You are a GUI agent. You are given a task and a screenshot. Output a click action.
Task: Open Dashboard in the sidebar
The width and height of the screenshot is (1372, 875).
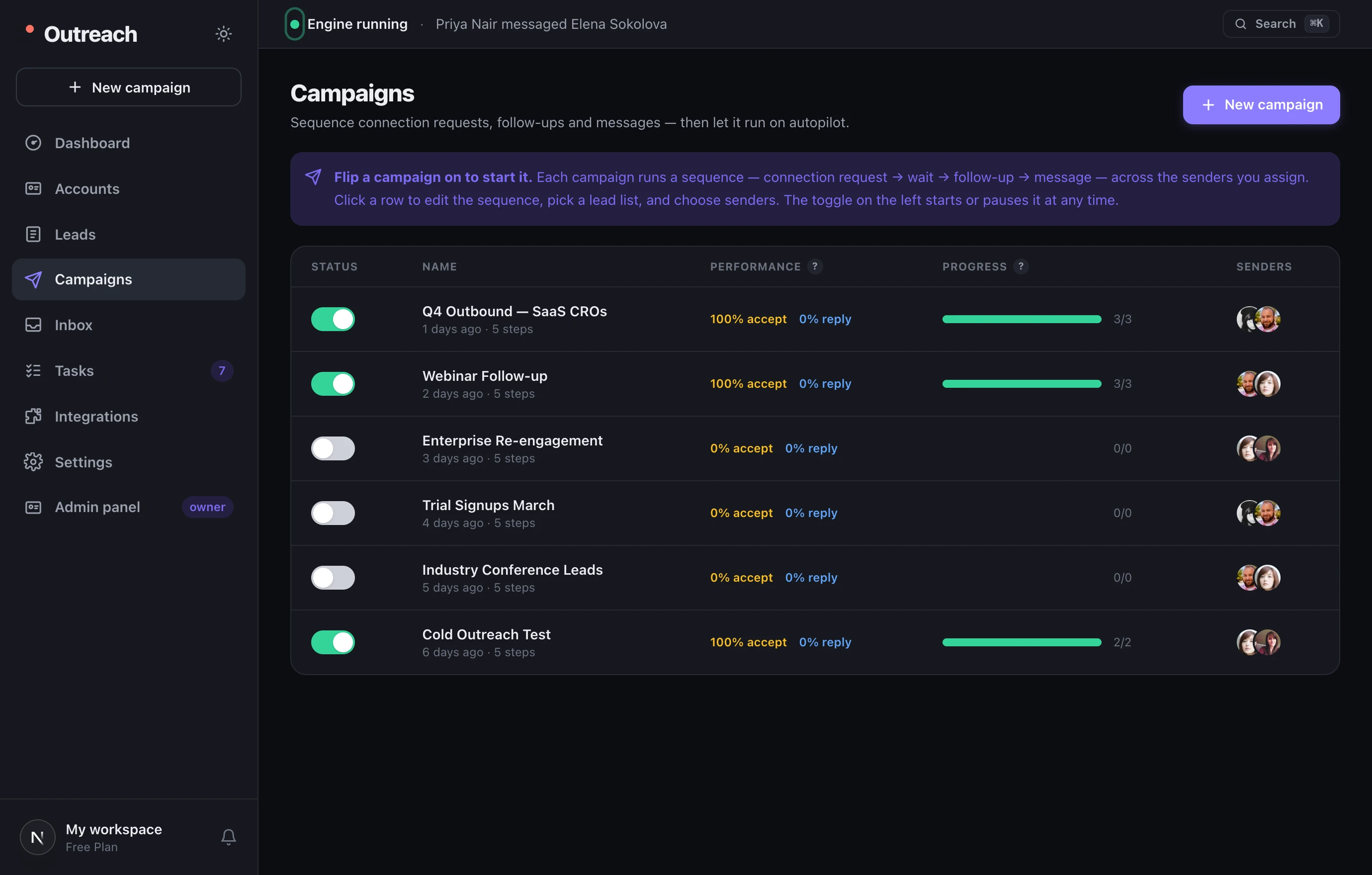point(129,143)
